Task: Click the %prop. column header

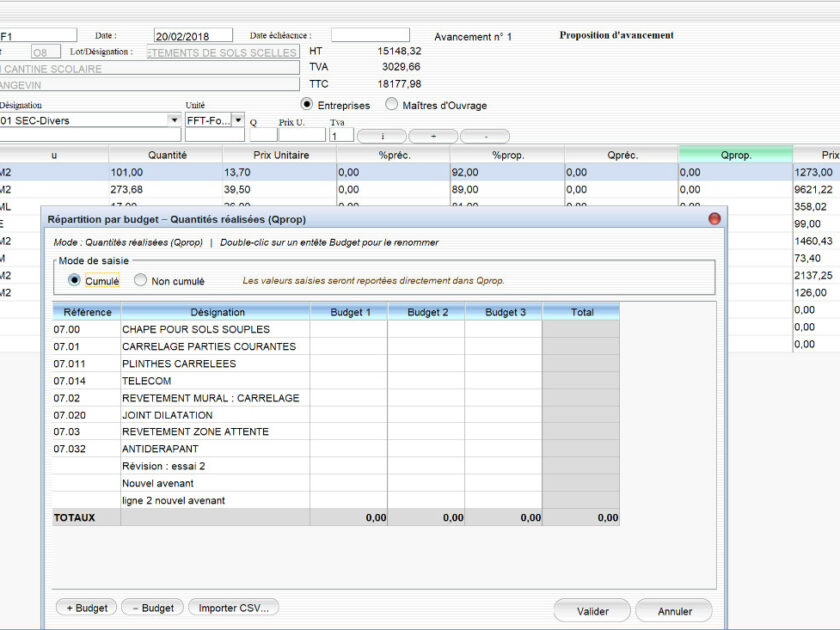Action: (507, 155)
